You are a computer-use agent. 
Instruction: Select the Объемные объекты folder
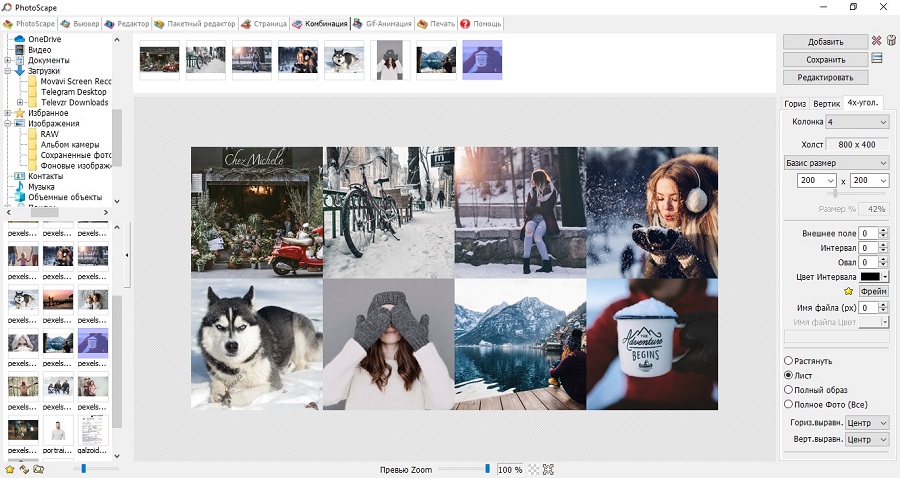pyautogui.click(x=65, y=197)
